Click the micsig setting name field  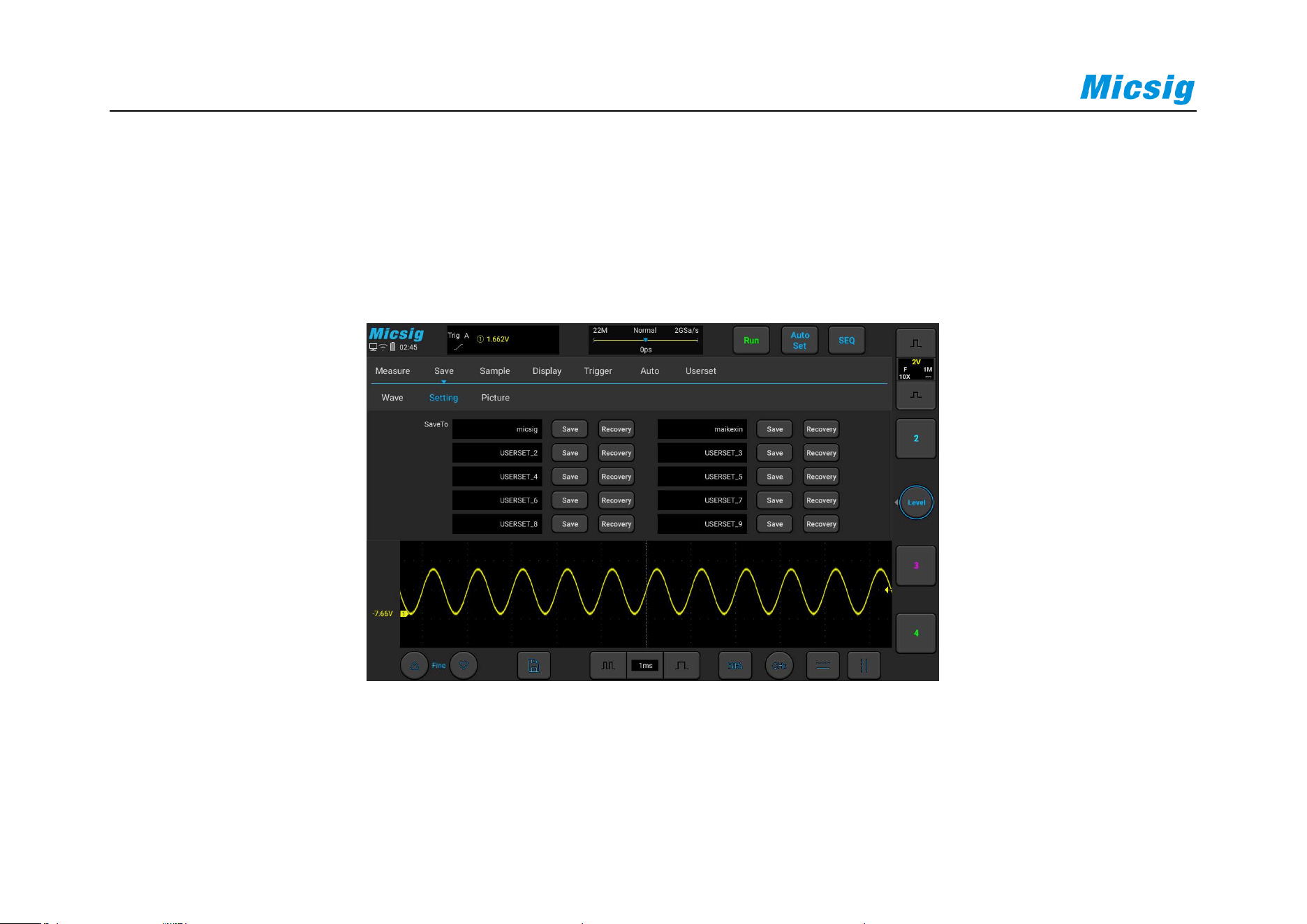point(497,429)
